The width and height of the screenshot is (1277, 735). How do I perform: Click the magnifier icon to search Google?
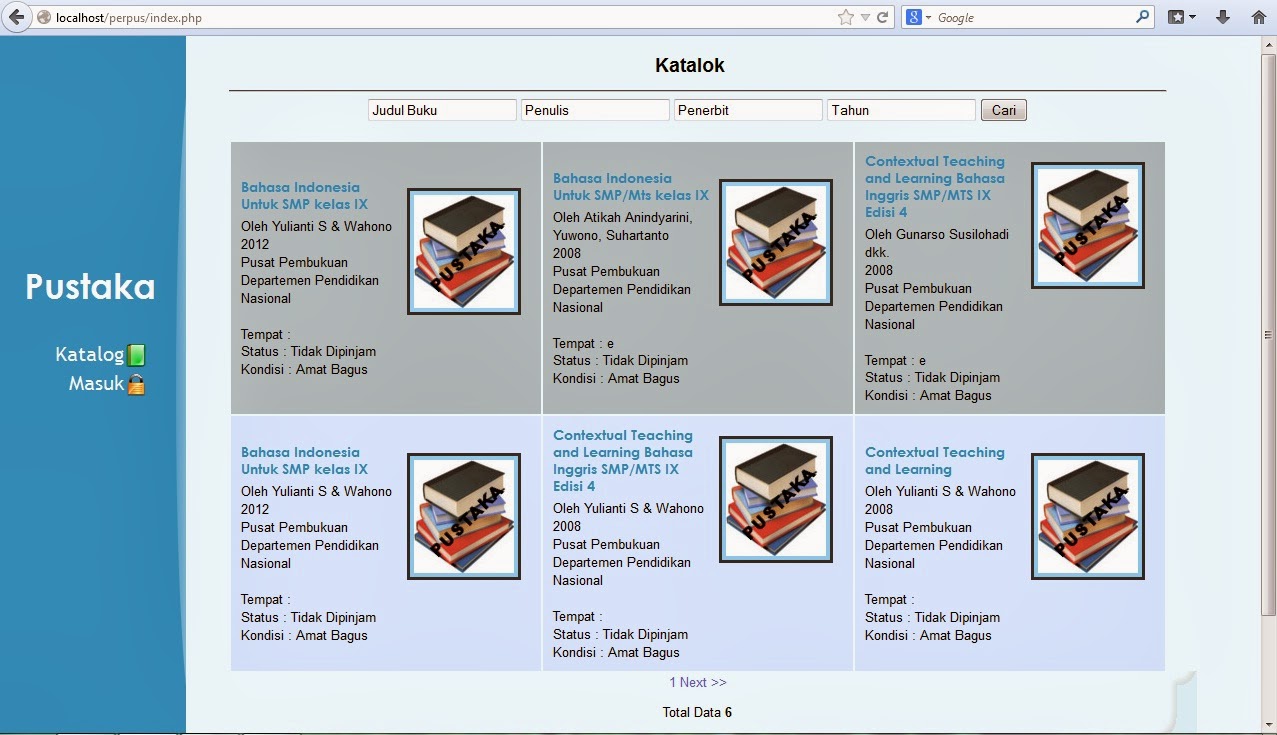point(1142,16)
